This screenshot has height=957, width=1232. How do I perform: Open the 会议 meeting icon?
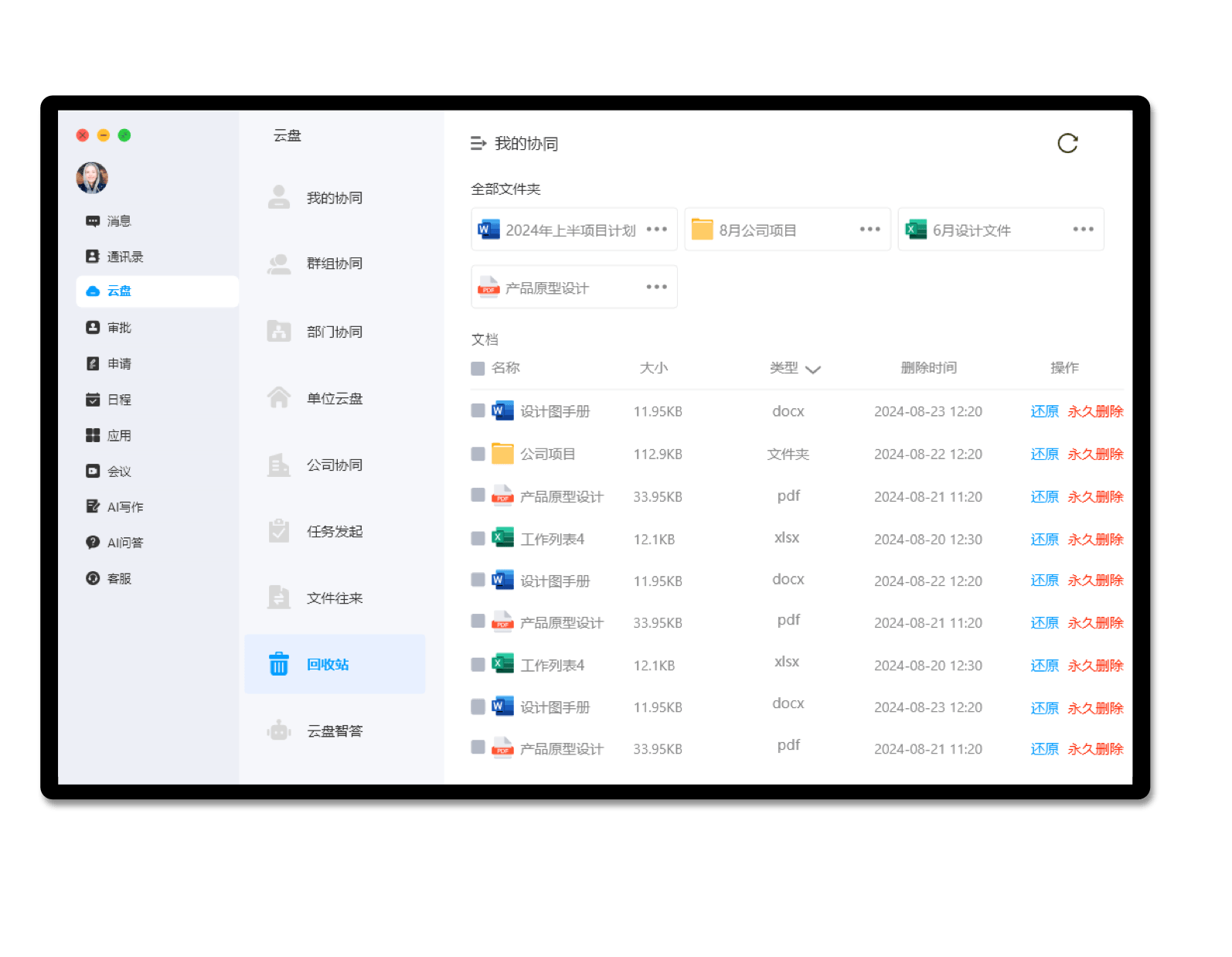[93, 471]
